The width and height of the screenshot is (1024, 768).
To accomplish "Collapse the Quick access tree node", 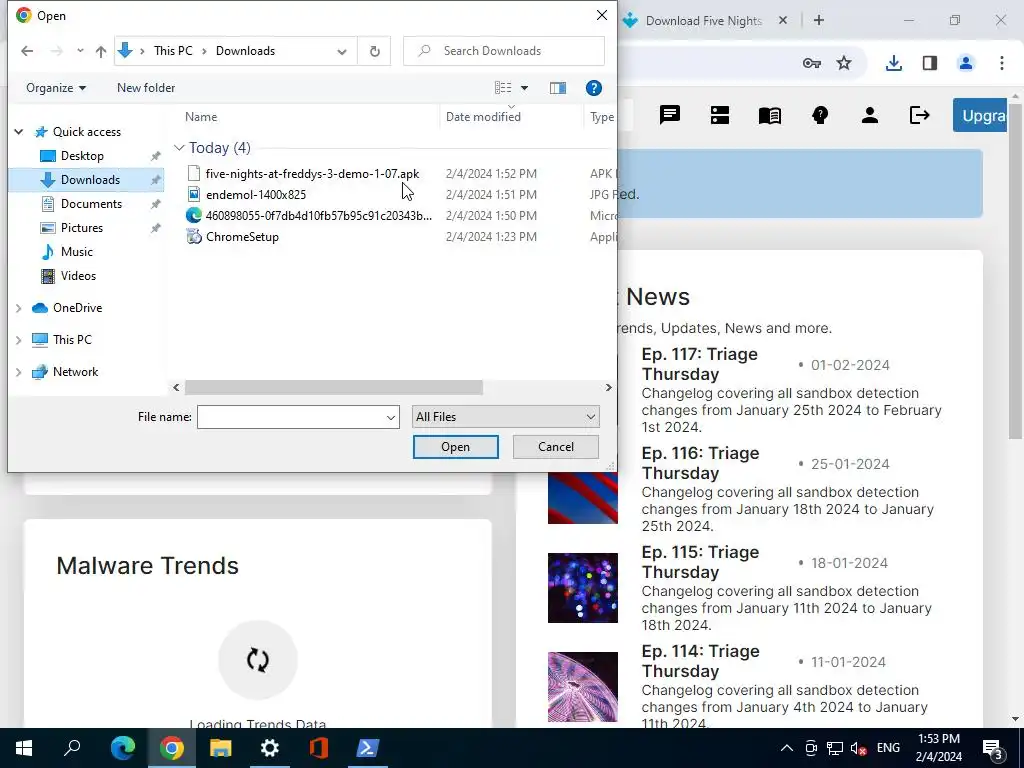I will [19, 132].
